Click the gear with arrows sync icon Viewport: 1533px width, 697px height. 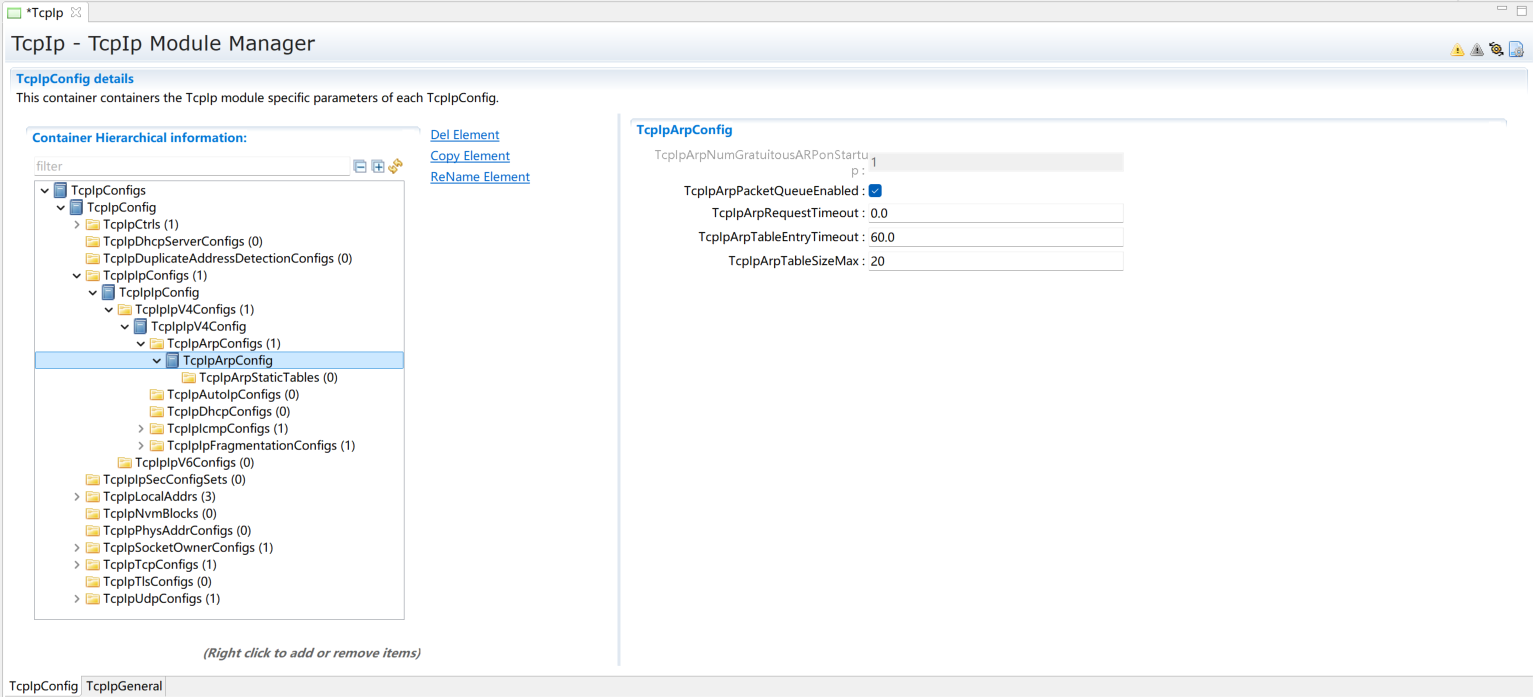[1496, 49]
